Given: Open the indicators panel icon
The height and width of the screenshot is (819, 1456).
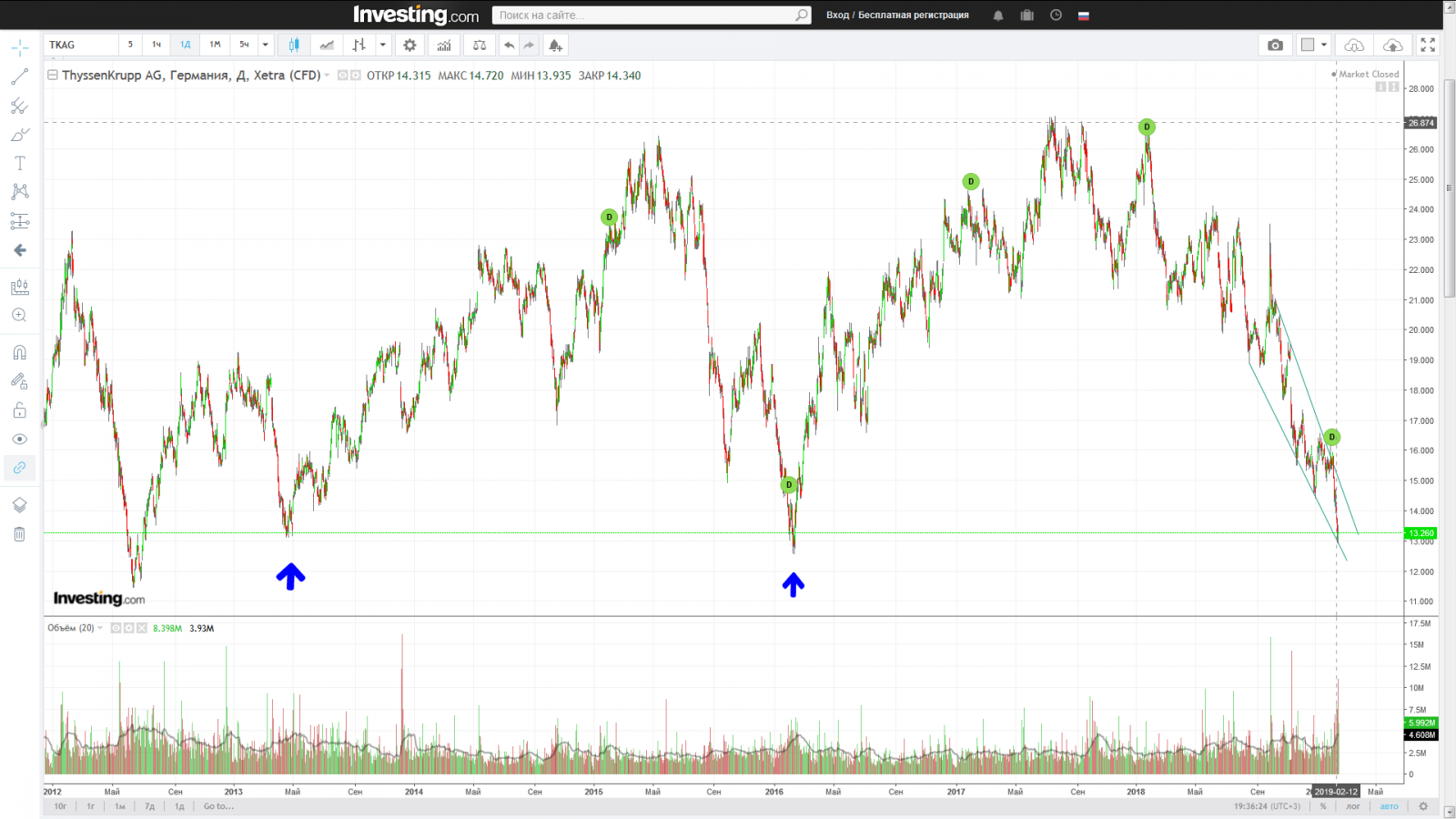Looking at the screenshot, I should point(444,45).
